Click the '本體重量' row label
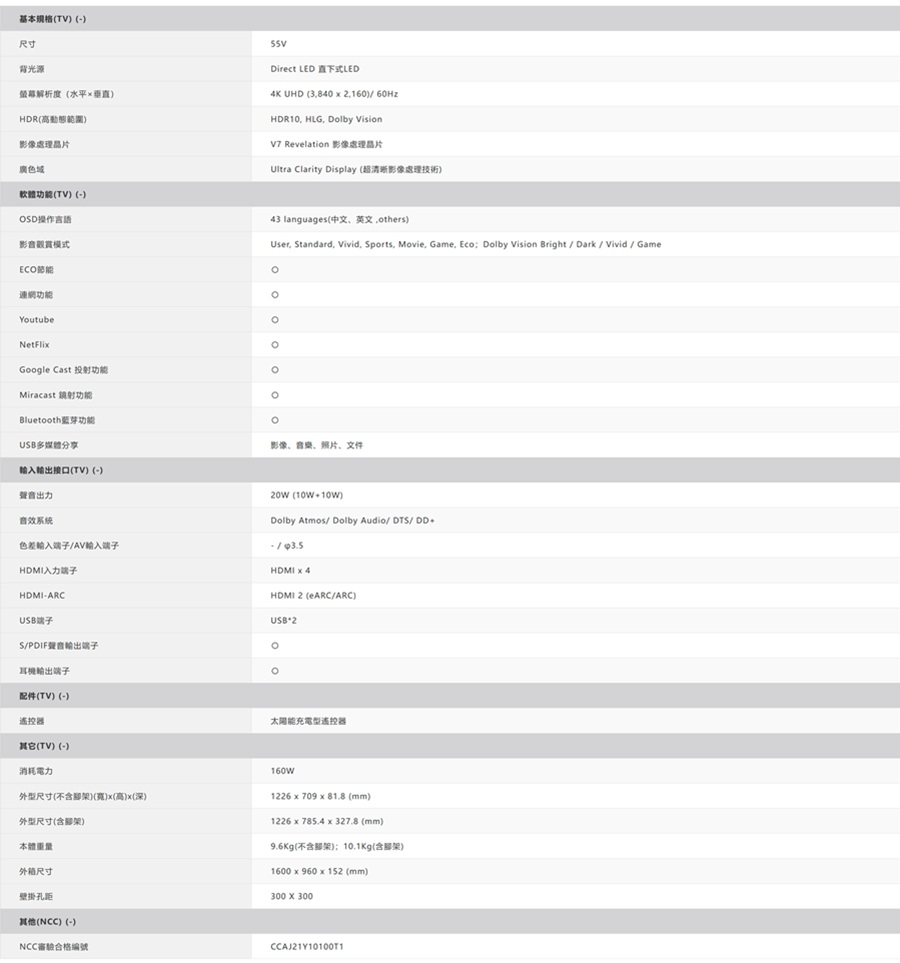The height and width of the screenshot is (963, 900). point(36,846)
